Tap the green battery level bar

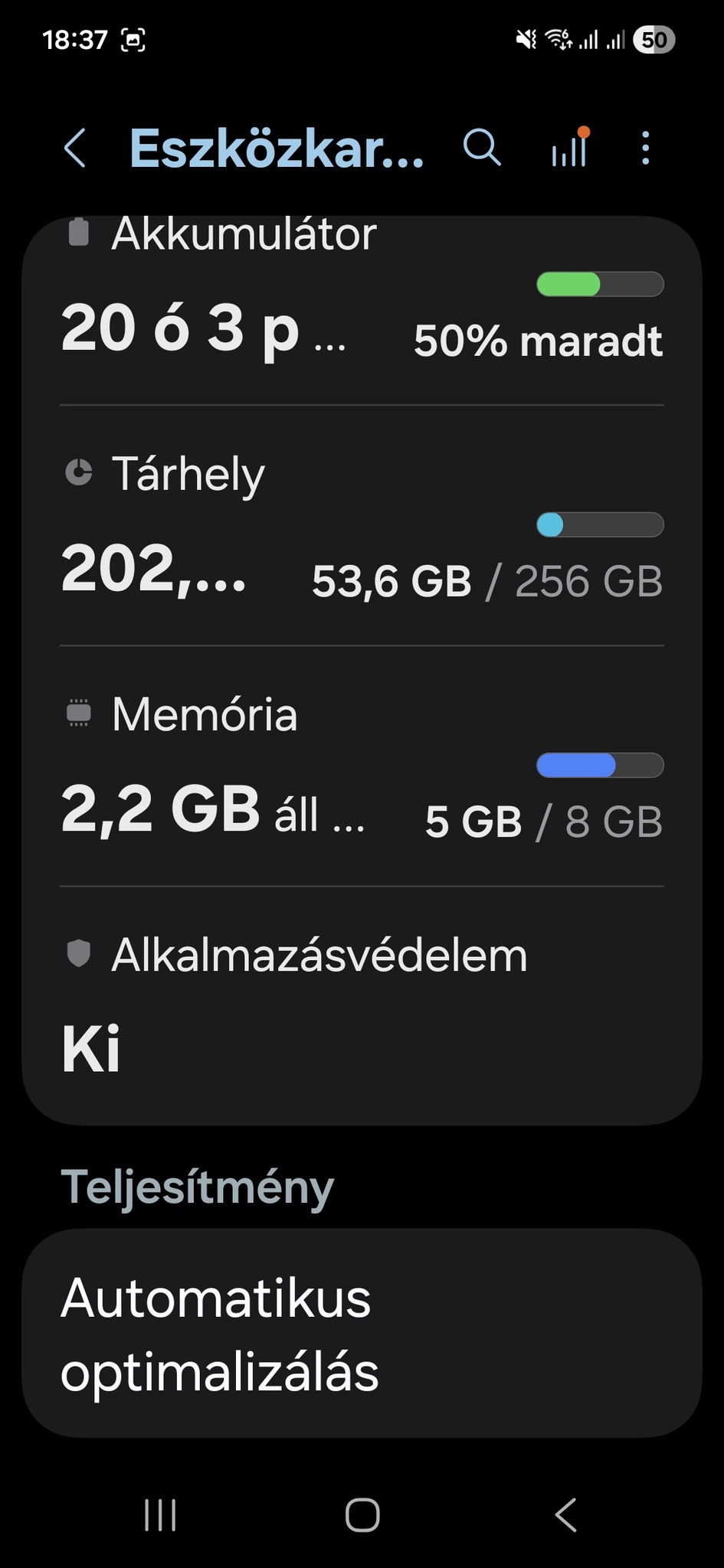600,284
